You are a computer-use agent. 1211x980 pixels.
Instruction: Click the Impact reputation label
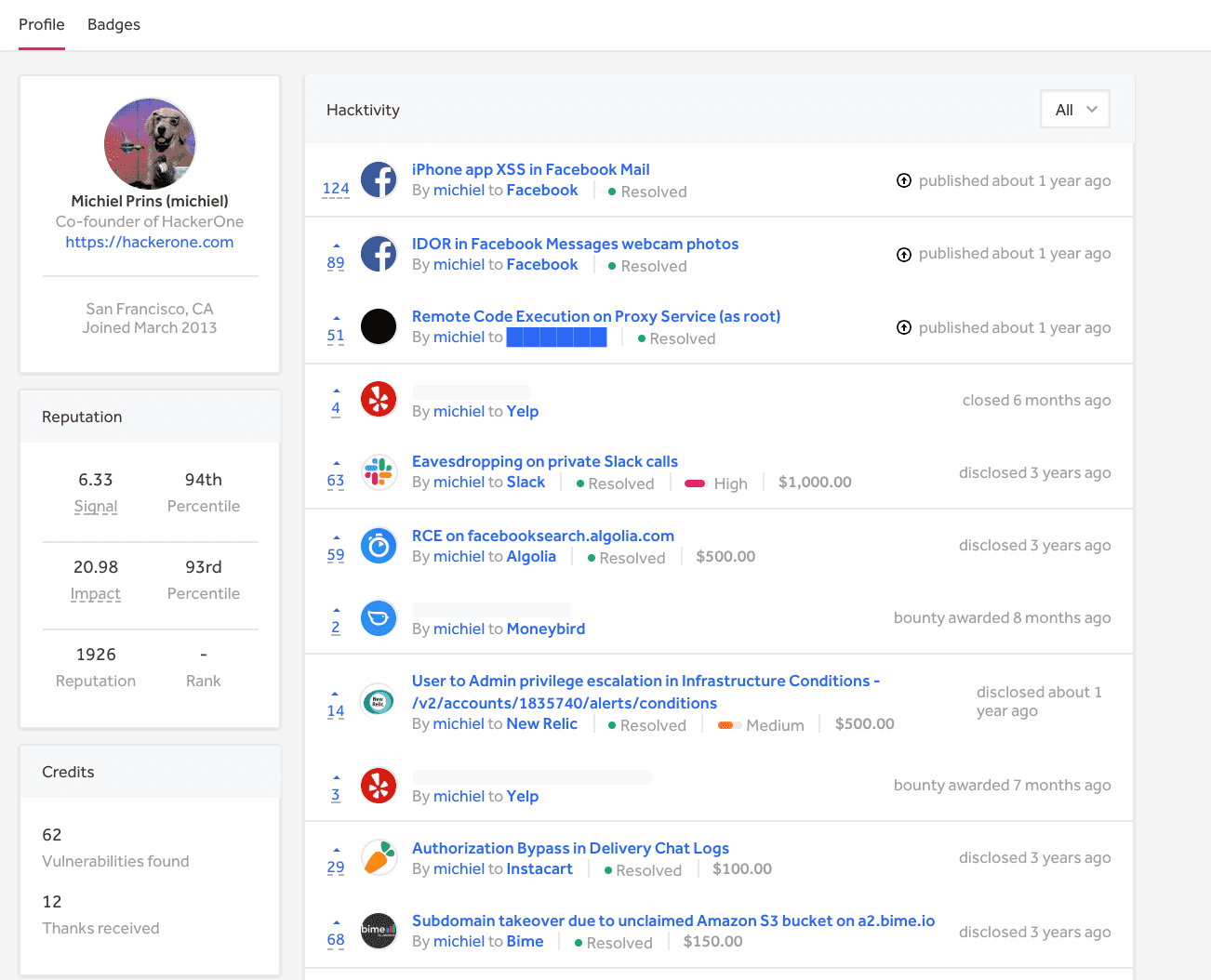(x=96, y=593)
